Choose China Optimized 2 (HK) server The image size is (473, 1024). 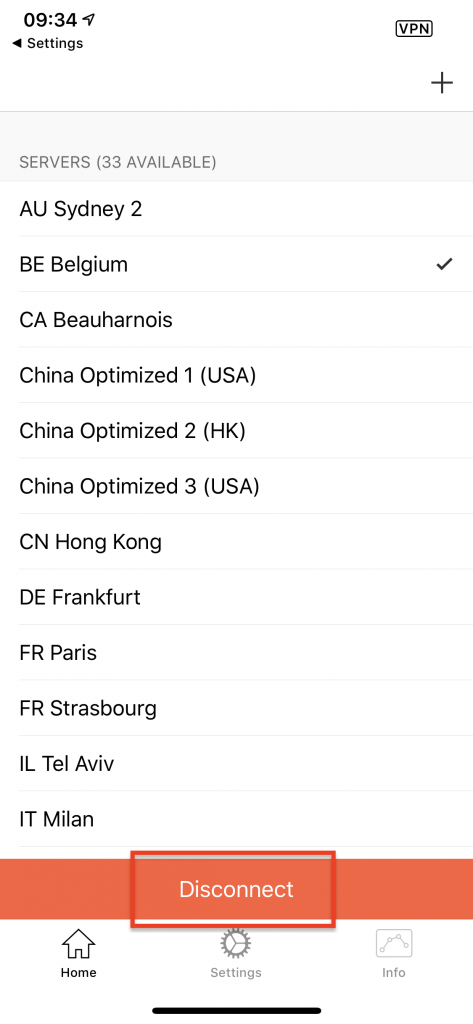click(236, 431)
